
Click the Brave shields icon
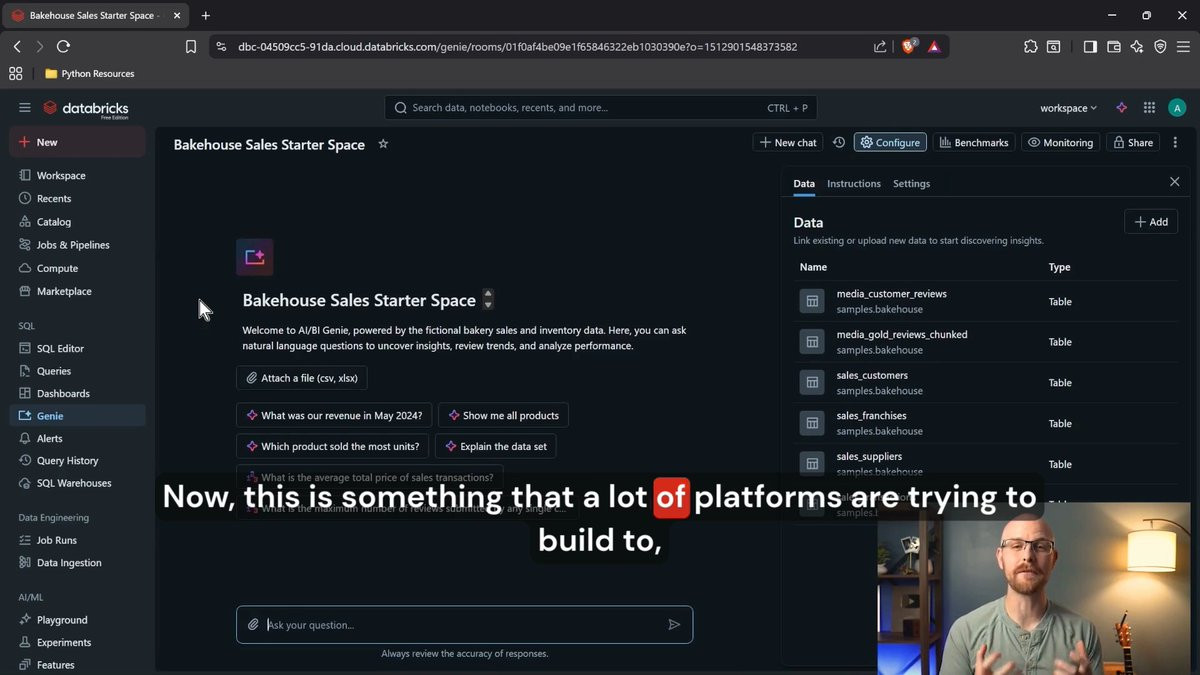coord(909,46)
